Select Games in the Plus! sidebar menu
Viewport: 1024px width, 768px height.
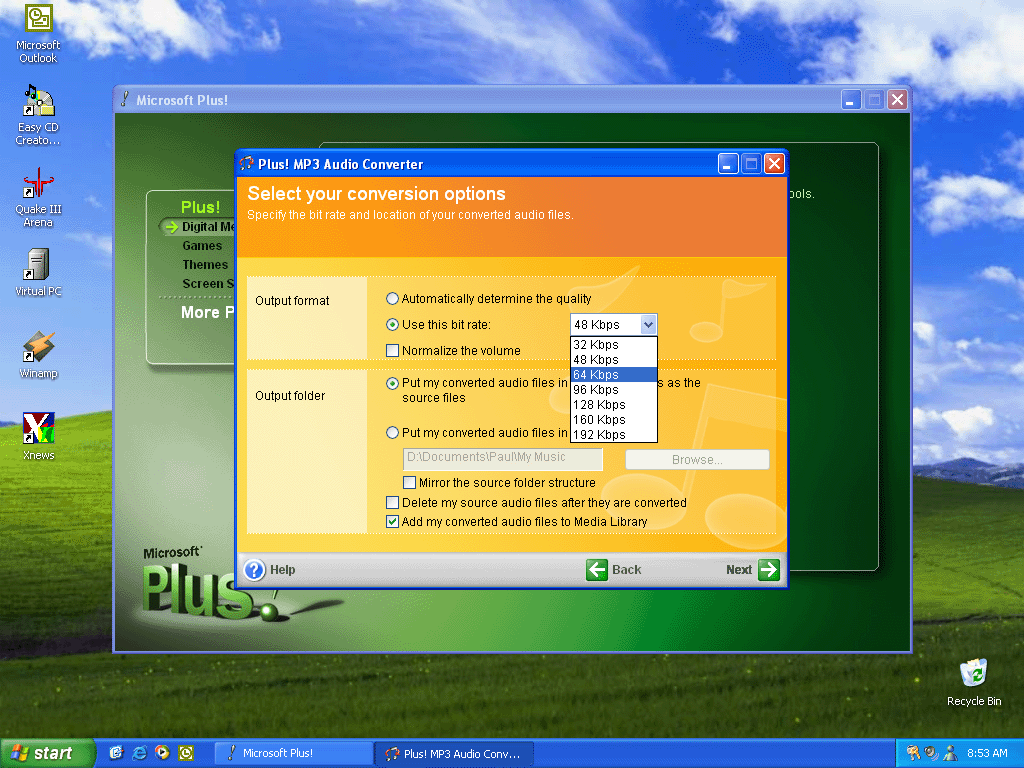(x=202, y=246)
